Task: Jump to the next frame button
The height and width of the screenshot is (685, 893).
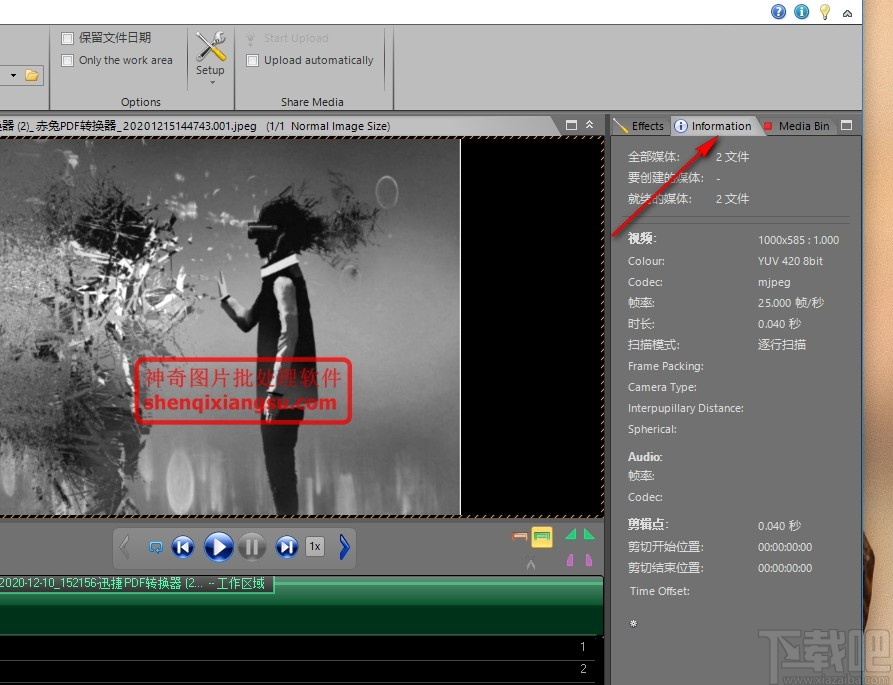Action: coord(286,547)
